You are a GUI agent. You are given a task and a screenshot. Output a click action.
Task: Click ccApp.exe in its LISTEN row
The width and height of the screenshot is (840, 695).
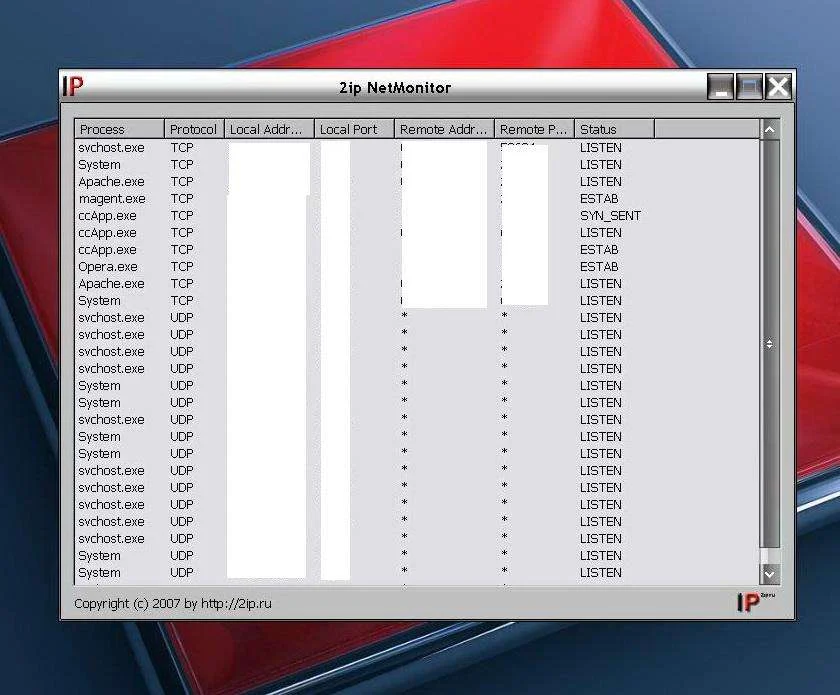(107, 233)
